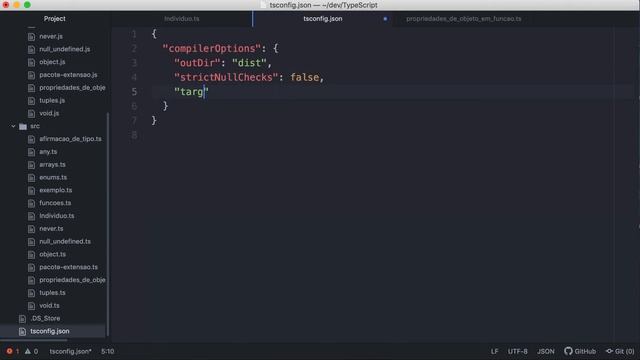640x360 pixels.
Task: Select the src folder icon
Action: coord(23,127)
